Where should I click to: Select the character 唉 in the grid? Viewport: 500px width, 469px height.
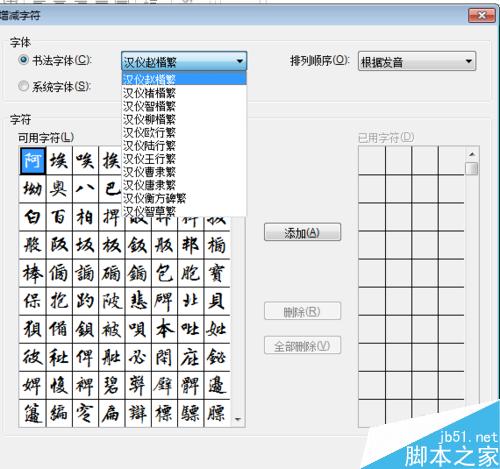[85, 161]
